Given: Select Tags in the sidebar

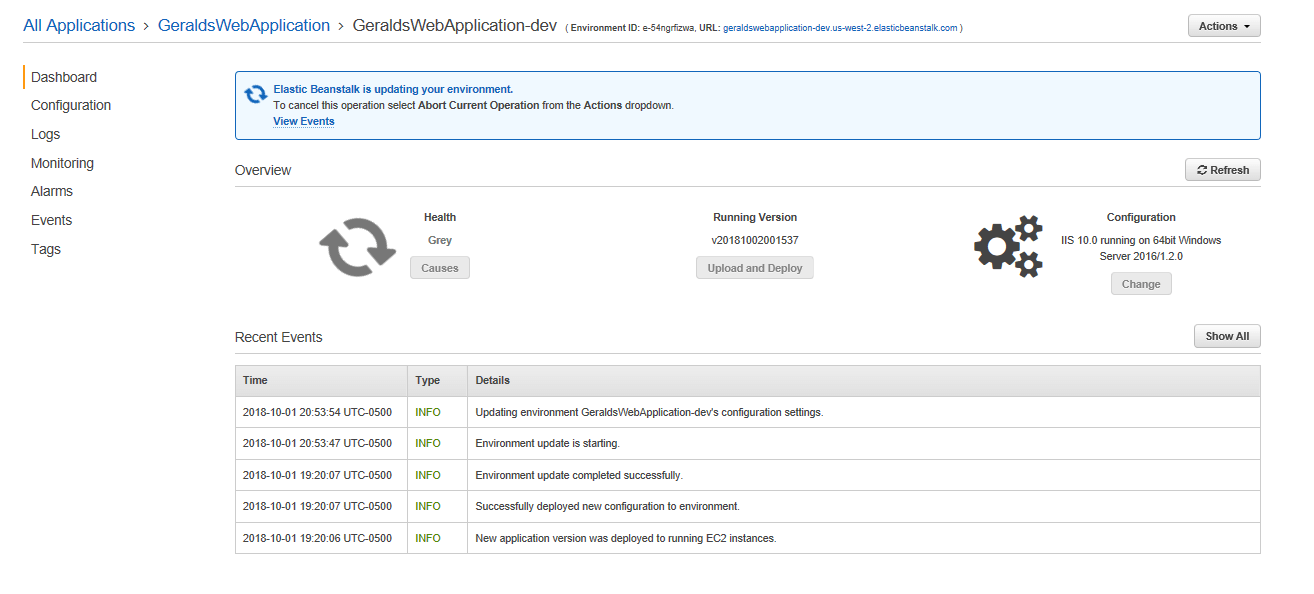Looking at the screenshot, I should 46,249.
